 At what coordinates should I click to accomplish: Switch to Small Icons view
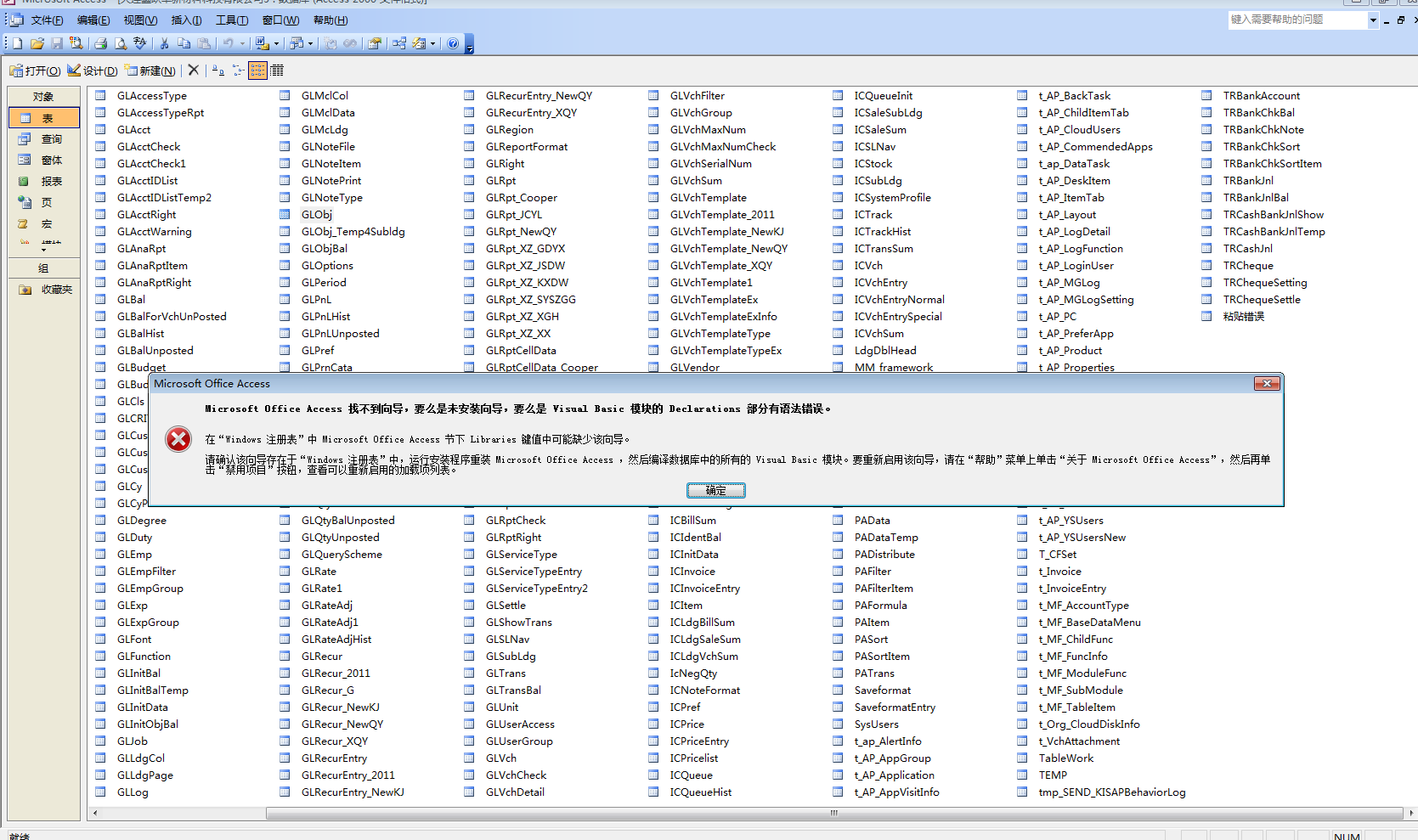(x=238, y=70)
